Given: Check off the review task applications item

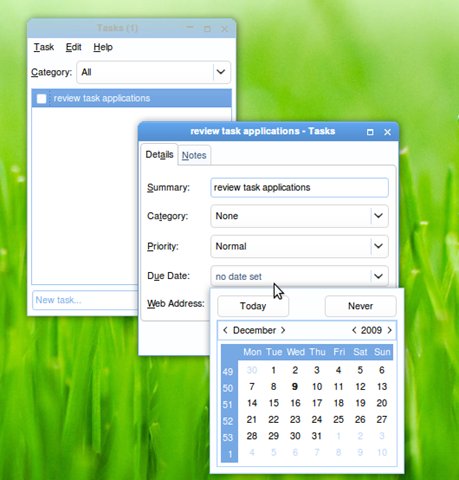Looking at the screenshot, I should point(42,99).
